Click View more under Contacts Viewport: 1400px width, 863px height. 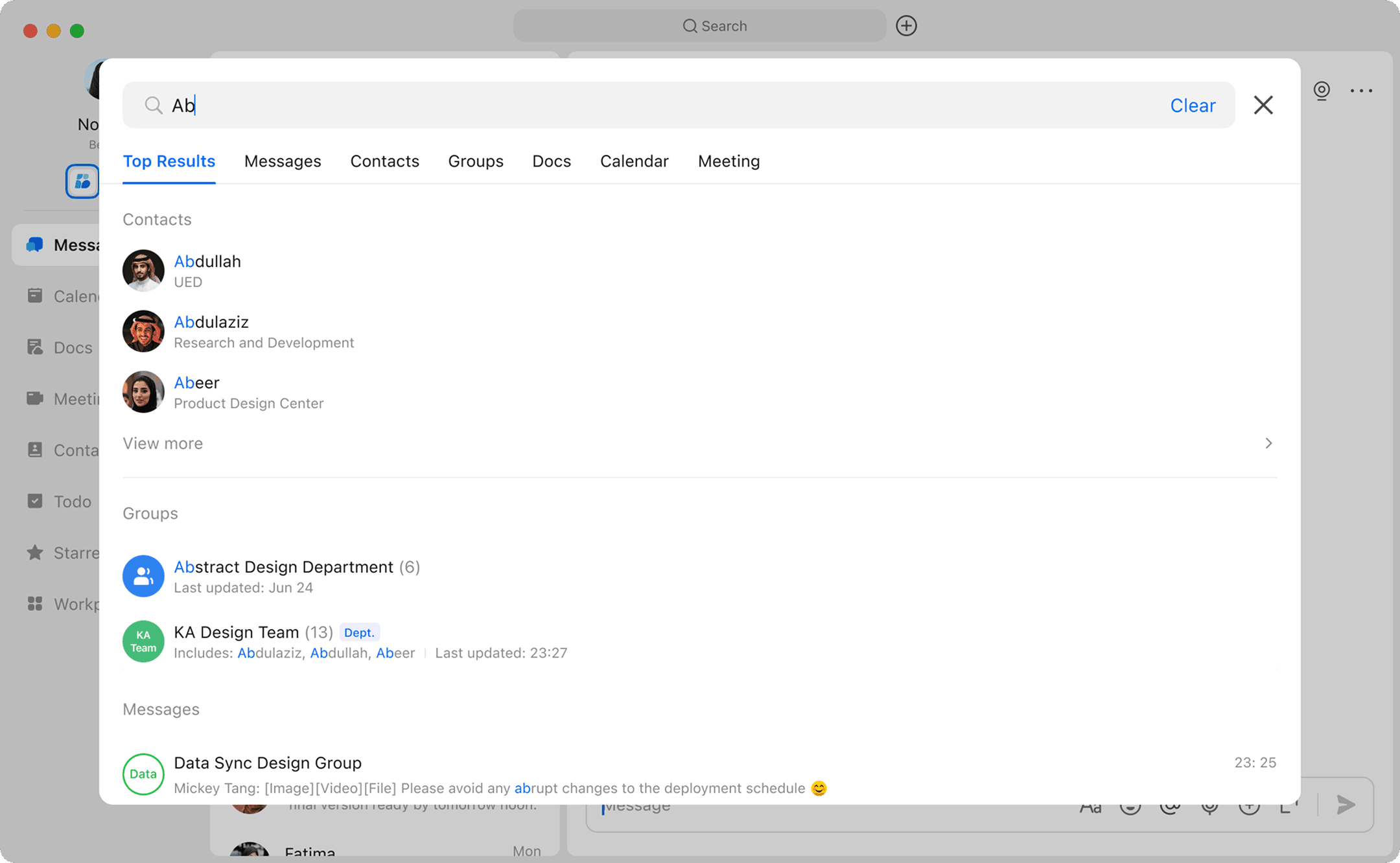[x=163, y=443]
